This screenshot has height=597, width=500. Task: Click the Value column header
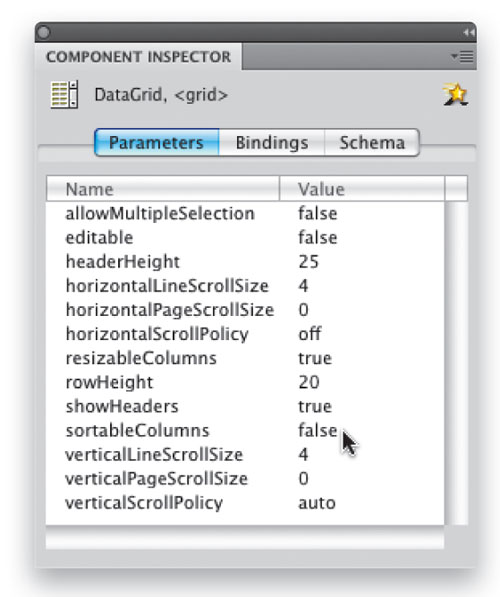click(x=362, y=189)
